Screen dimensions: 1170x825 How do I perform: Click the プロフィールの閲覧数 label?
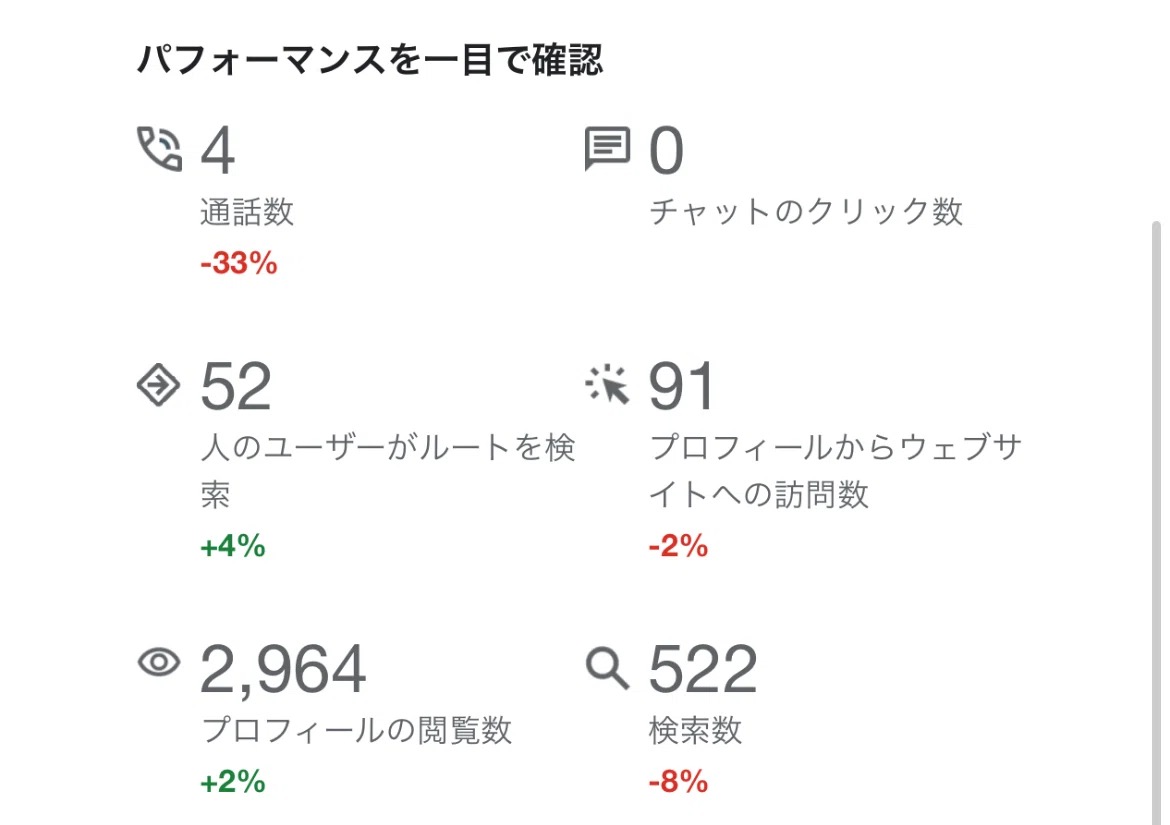click(x=357, y=730)
